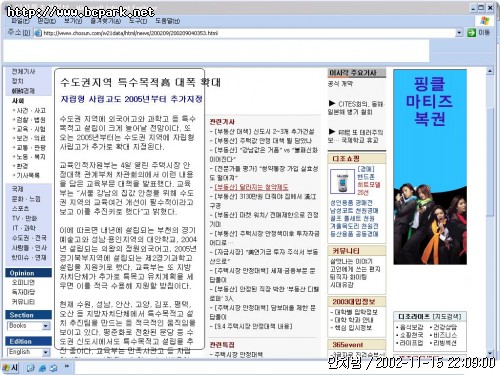Open the 노동·복지 subsection

coord(31,156)
